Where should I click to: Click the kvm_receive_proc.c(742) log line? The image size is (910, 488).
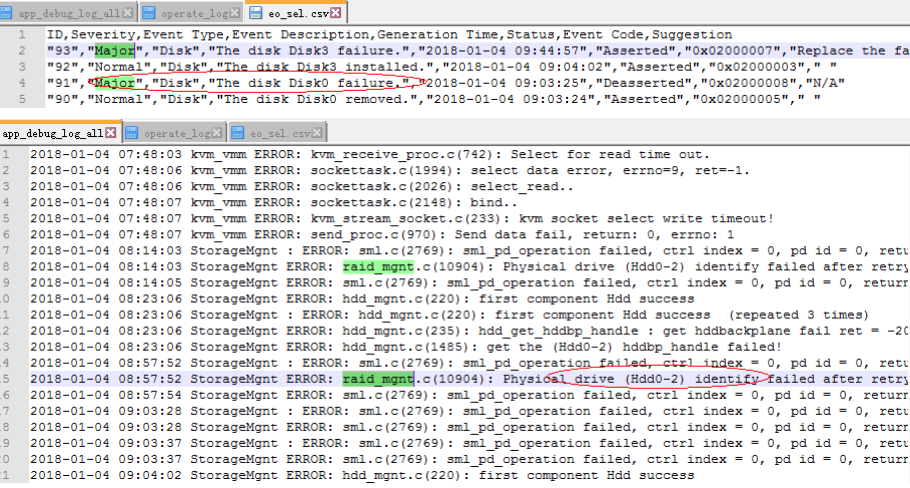tap(370, 154)
